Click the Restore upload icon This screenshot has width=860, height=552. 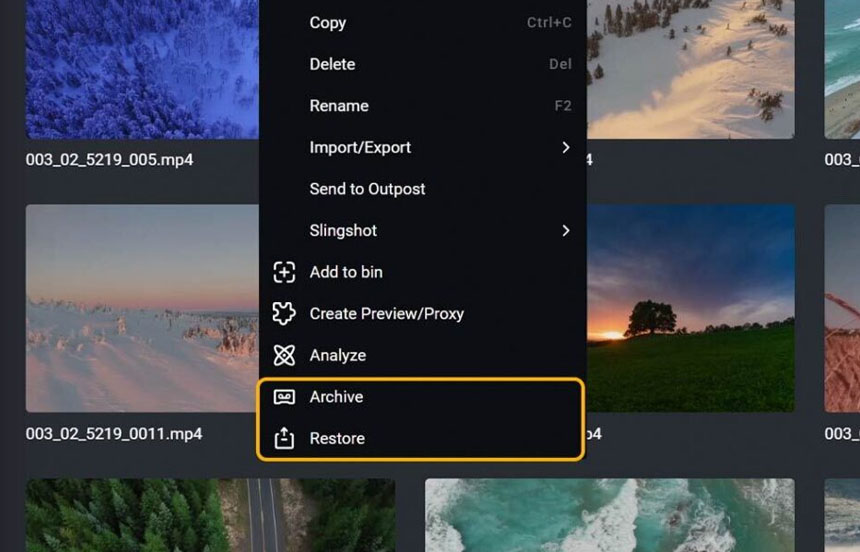point(284,439)
